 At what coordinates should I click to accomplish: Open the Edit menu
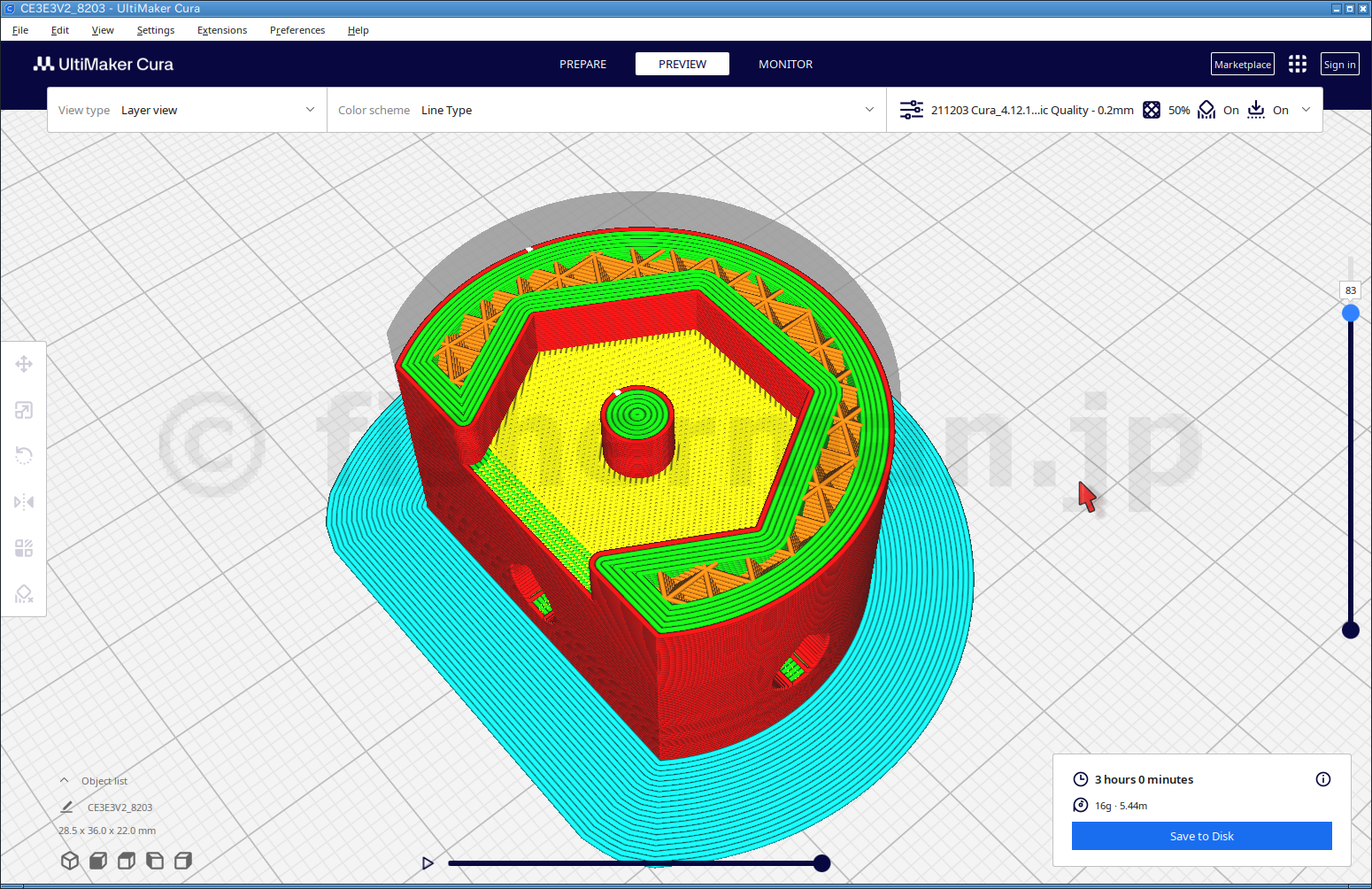pos(60,30)
